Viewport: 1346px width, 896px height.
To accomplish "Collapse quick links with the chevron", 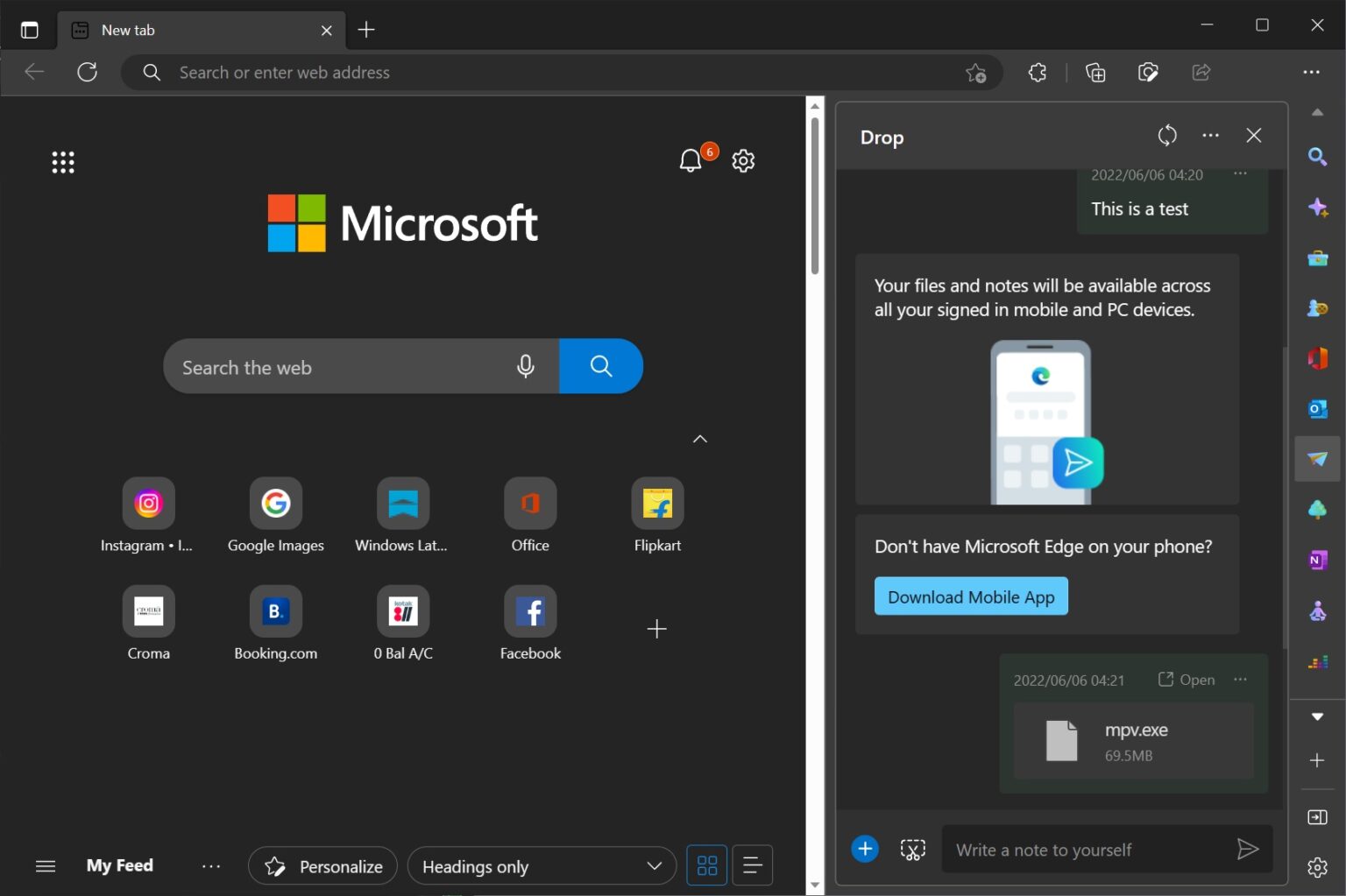I will pyautogui.click(x=699, y=439).
